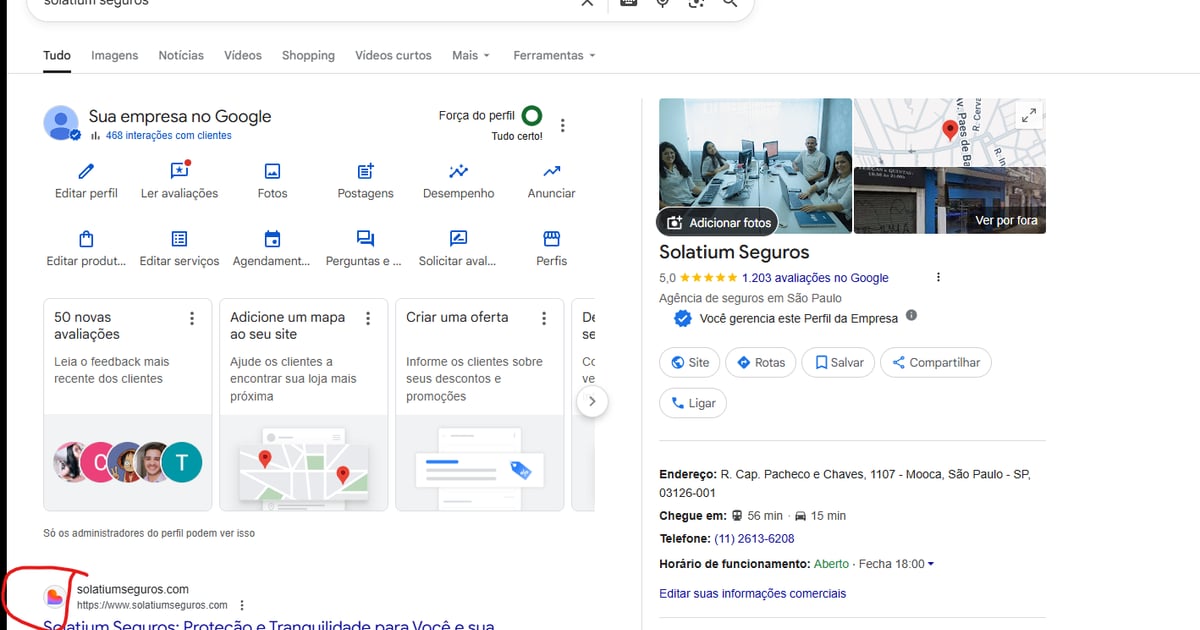Switch to Vídeos tab

(x=243, y=55)
